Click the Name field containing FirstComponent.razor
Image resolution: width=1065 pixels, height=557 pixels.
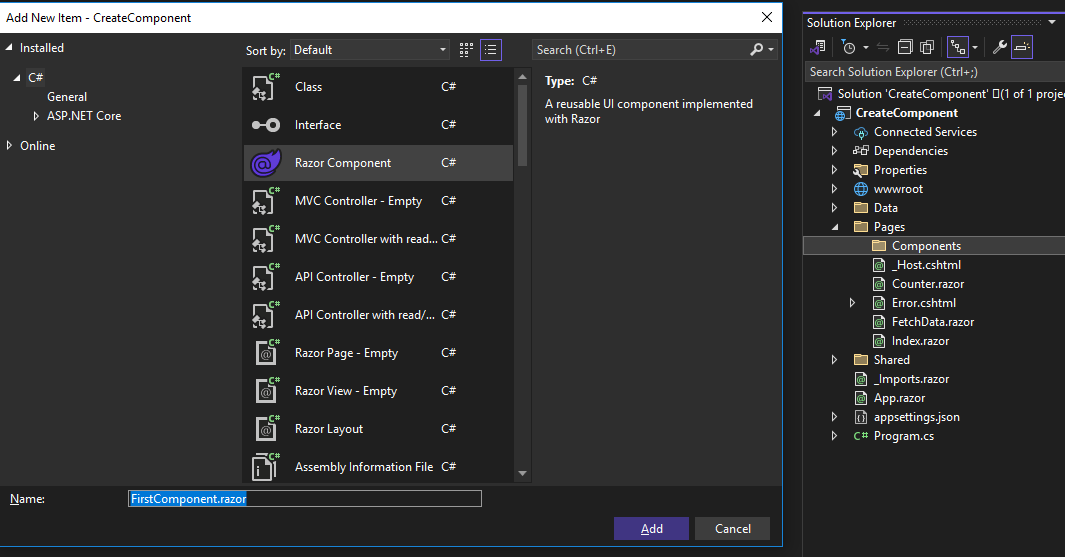(305, 498)
